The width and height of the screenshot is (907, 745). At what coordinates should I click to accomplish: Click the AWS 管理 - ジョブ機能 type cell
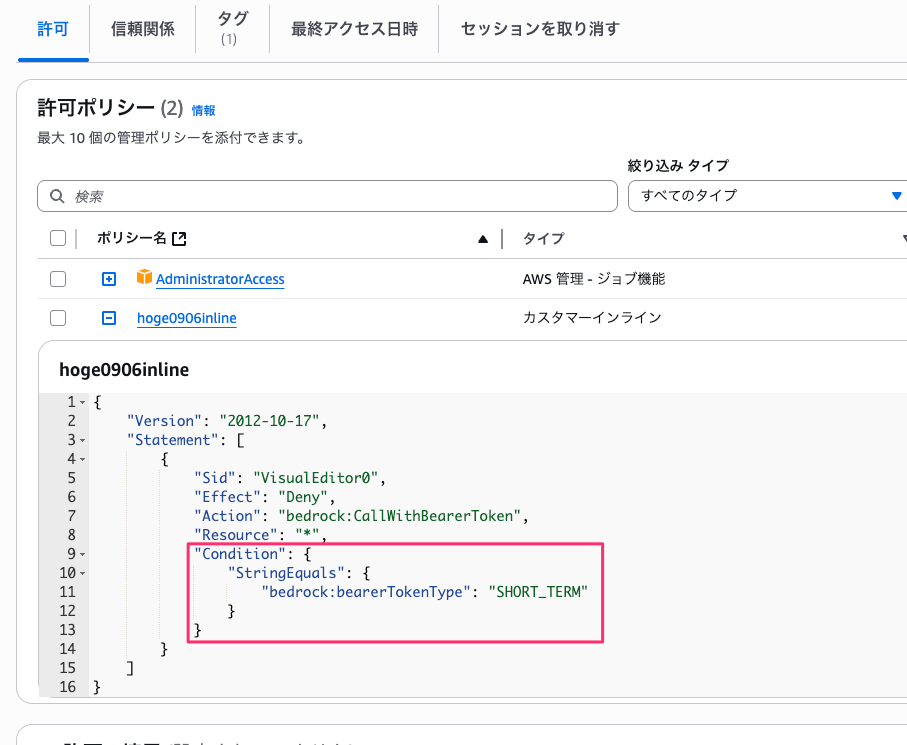click(x=594, y=279)
